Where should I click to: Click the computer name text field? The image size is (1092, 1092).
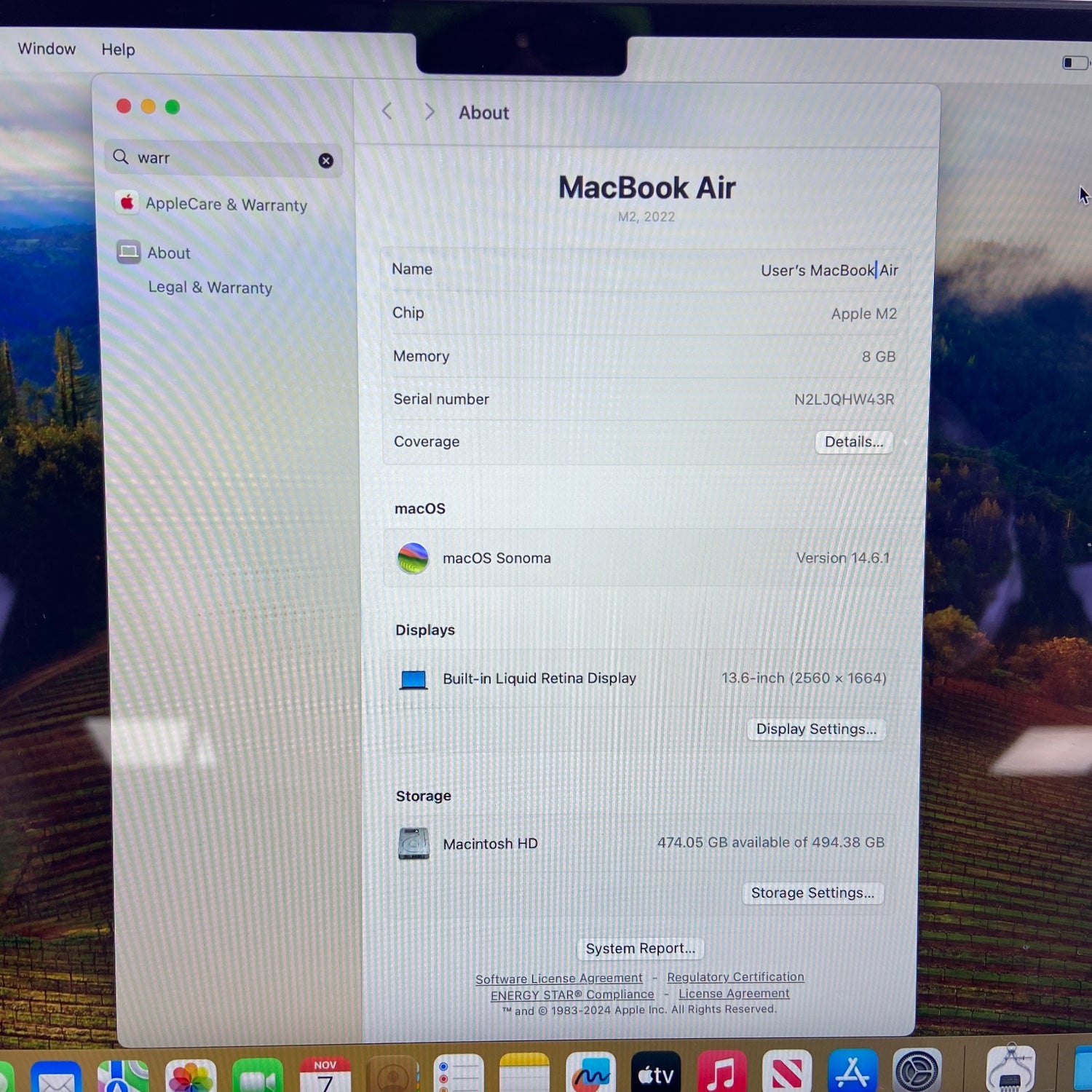point(828,271)
